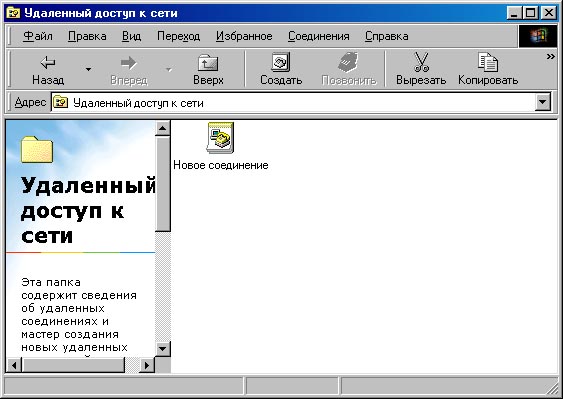Click the large folder icon in left pane
Viewport: 563px width, 399px height.
click(37, 149)
